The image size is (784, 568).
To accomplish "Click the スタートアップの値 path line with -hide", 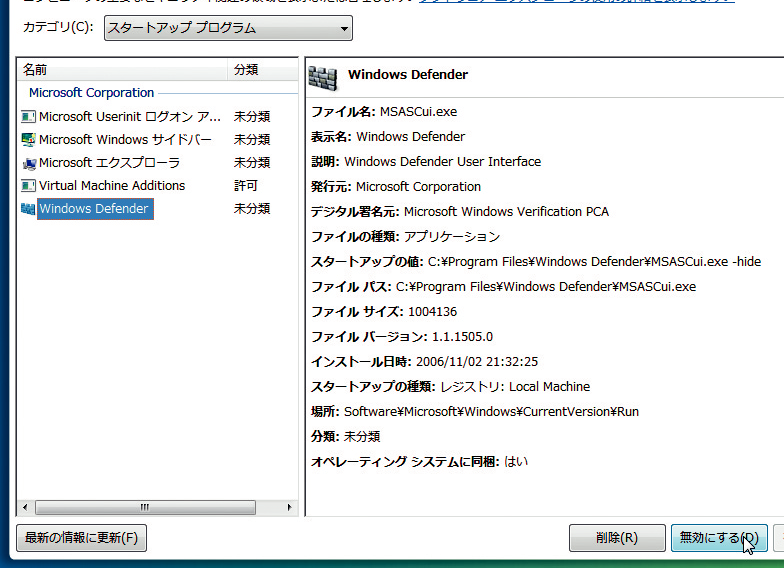I will 536,262.
